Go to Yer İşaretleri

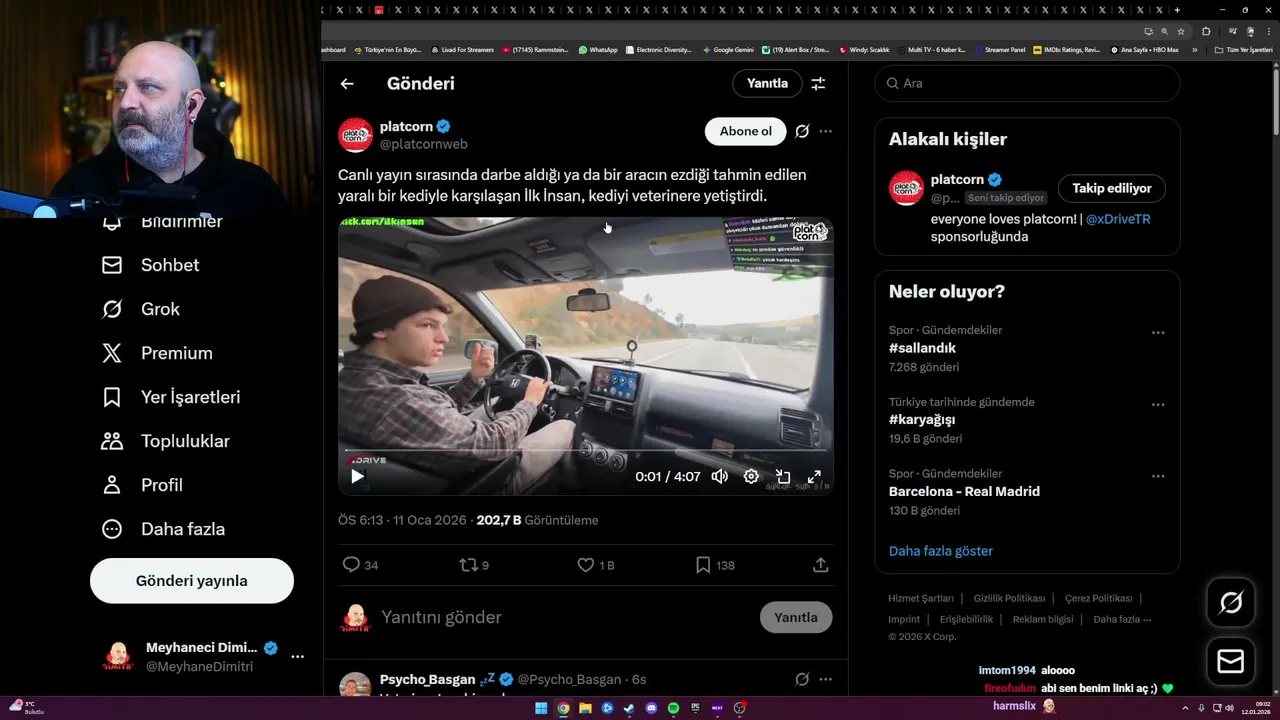(171, 397)
